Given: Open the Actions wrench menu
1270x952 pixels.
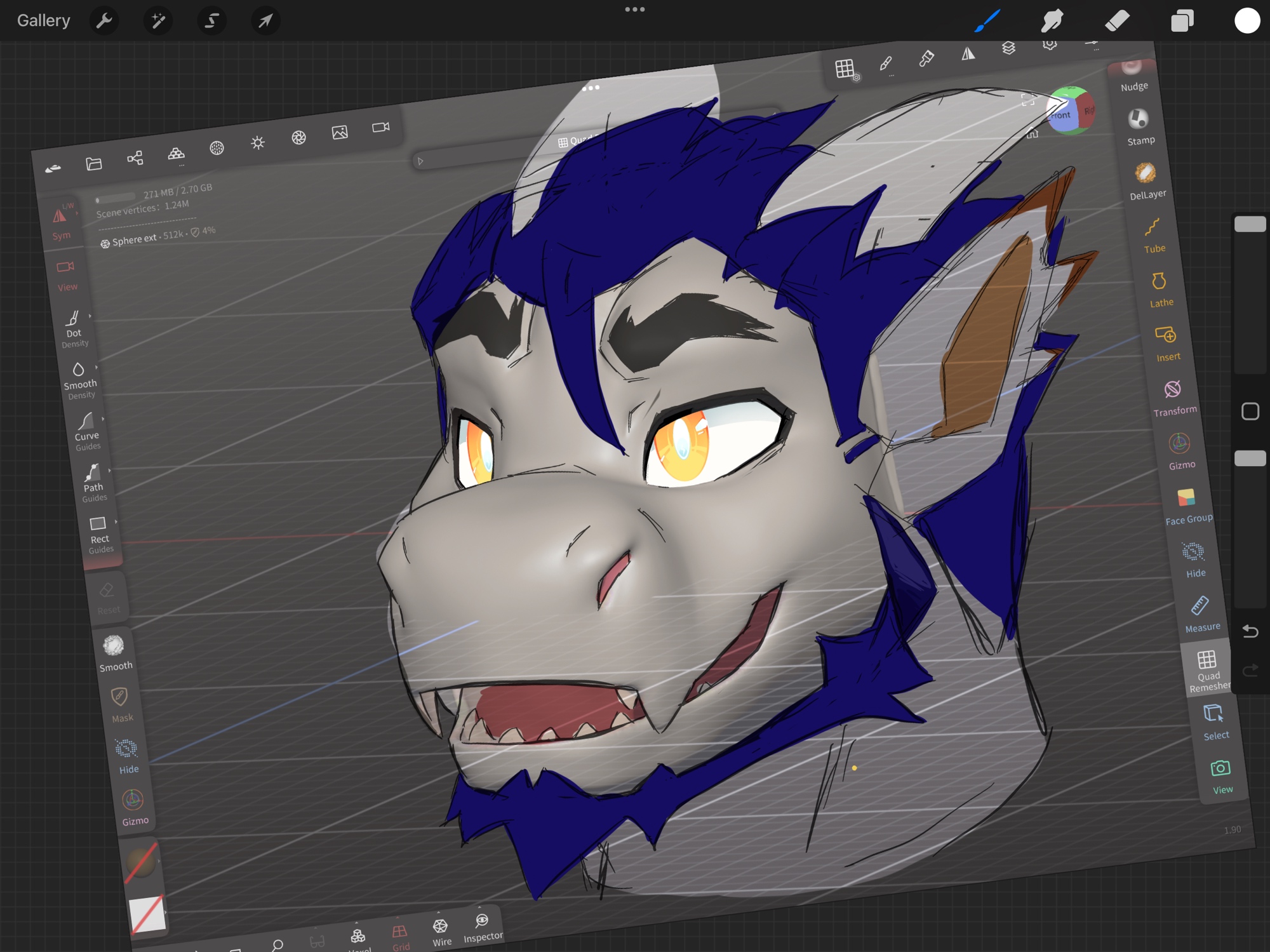Looking at the screenshot, I should pos(104,21).
